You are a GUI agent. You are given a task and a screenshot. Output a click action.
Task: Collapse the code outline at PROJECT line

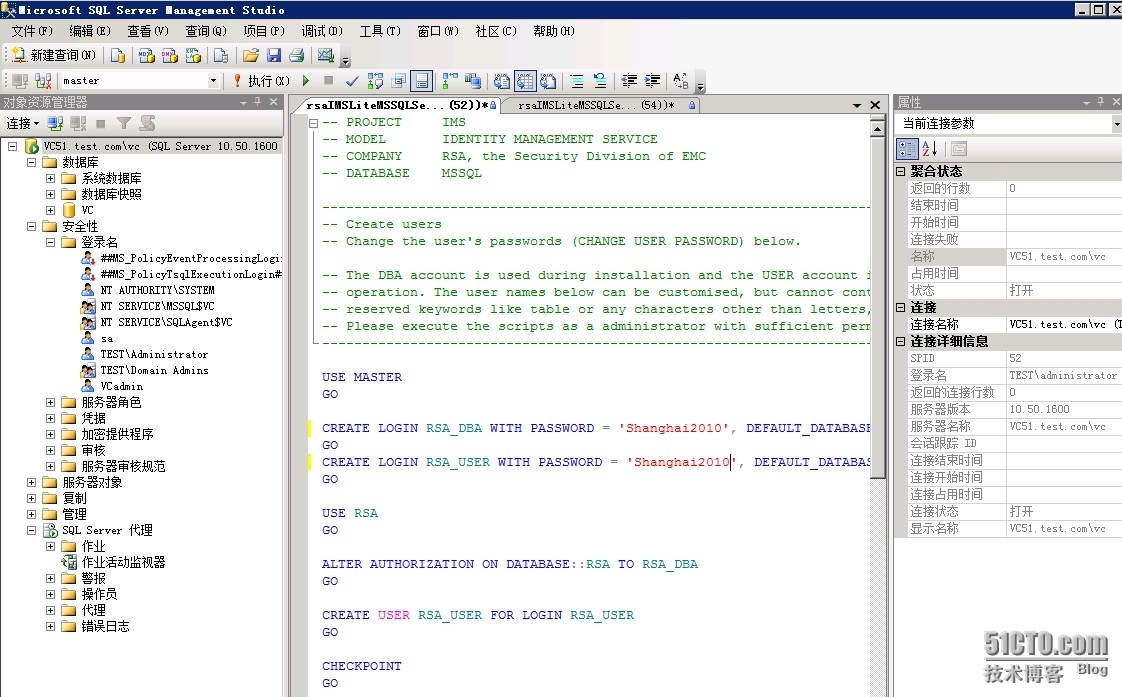tap(313, 123)
